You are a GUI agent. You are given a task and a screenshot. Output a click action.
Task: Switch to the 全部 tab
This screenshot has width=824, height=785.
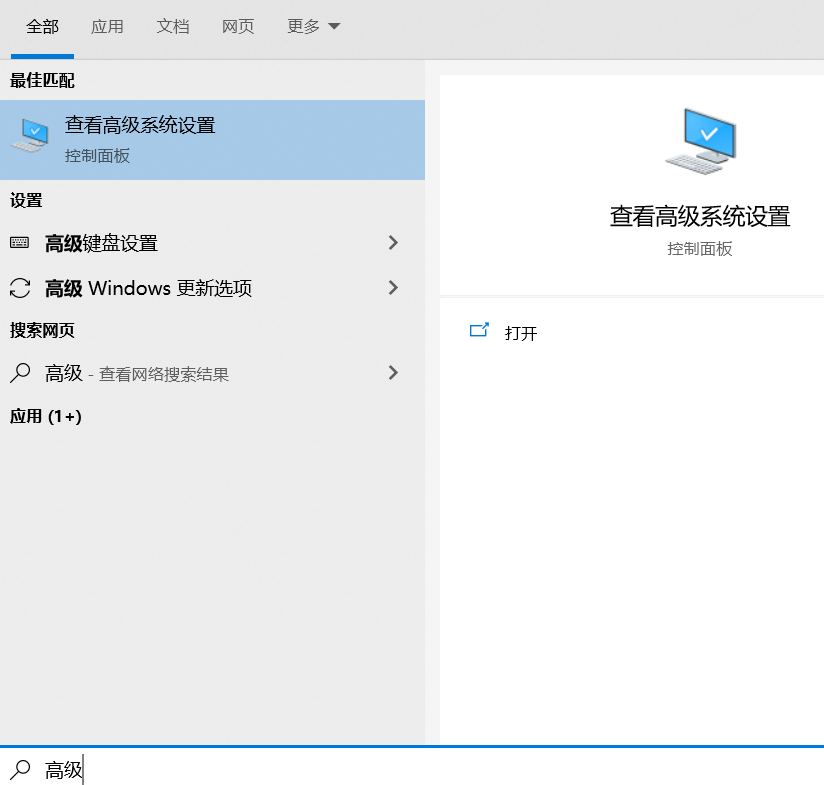[41, 27]
